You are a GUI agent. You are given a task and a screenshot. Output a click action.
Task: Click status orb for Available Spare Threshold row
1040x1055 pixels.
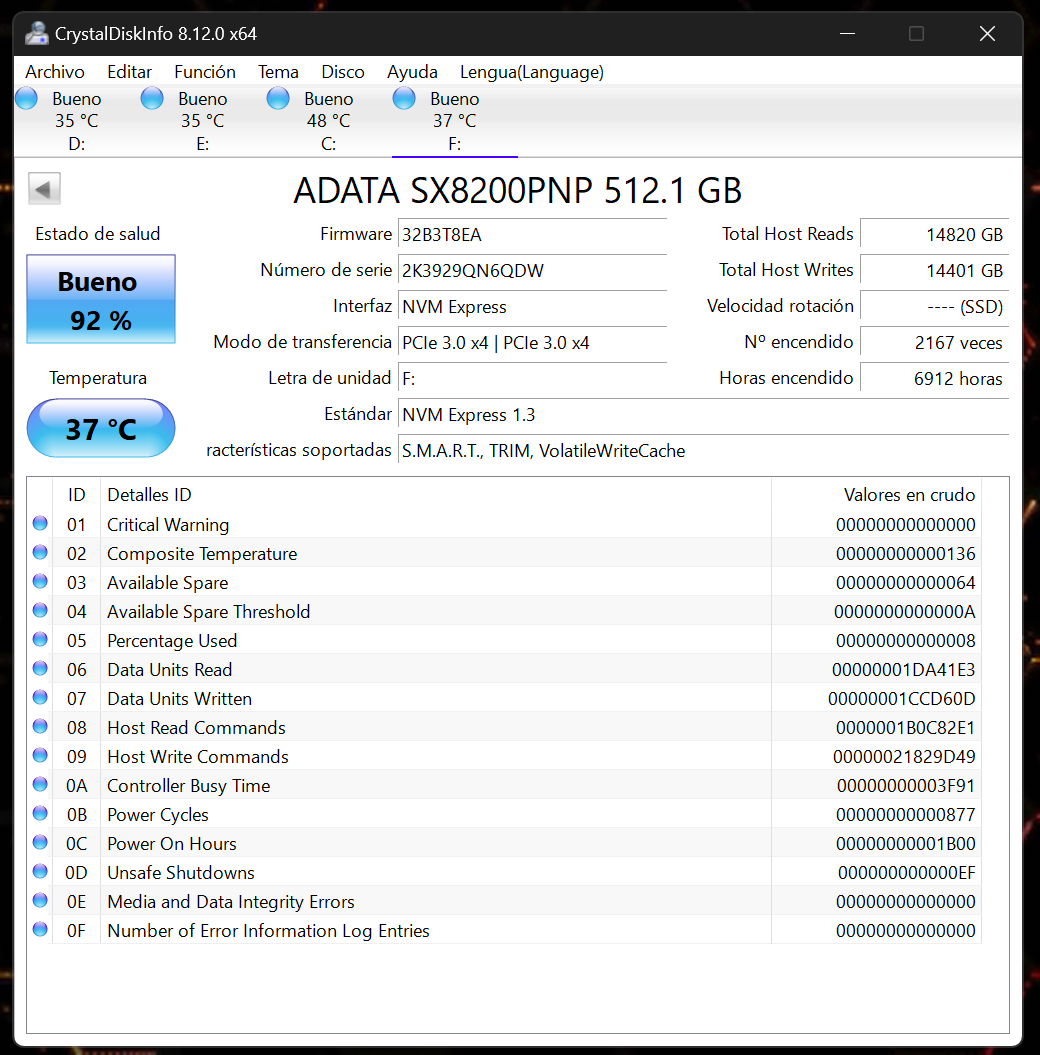[40, 610]
